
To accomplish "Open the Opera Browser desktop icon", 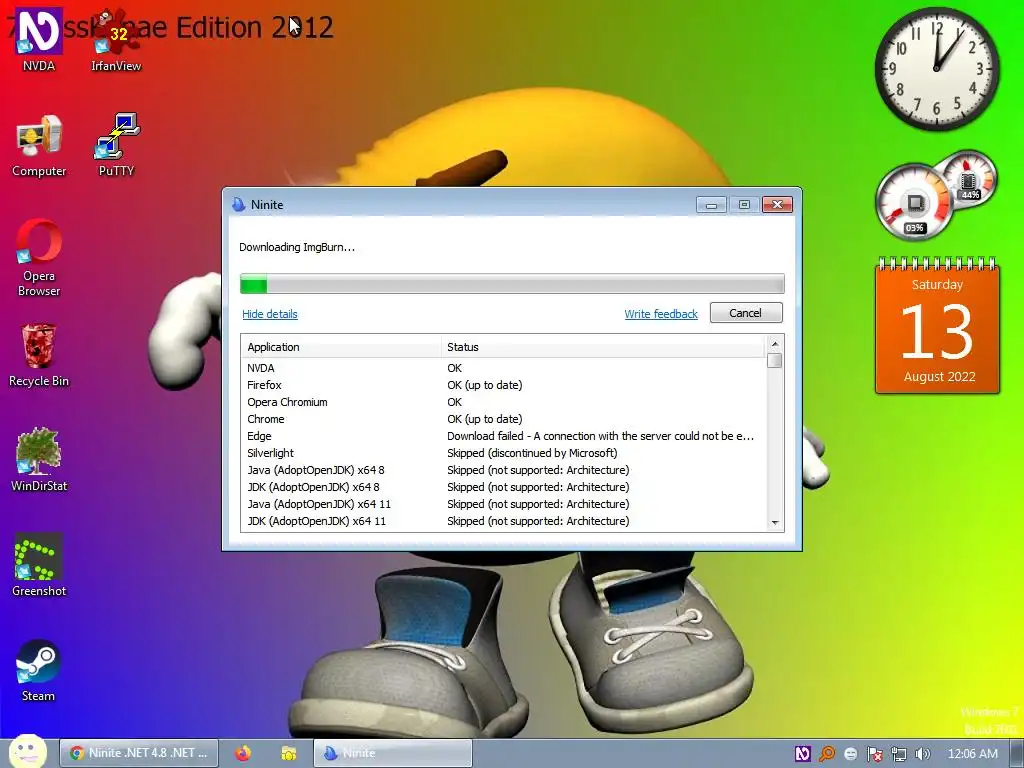I will click(39, 257).
